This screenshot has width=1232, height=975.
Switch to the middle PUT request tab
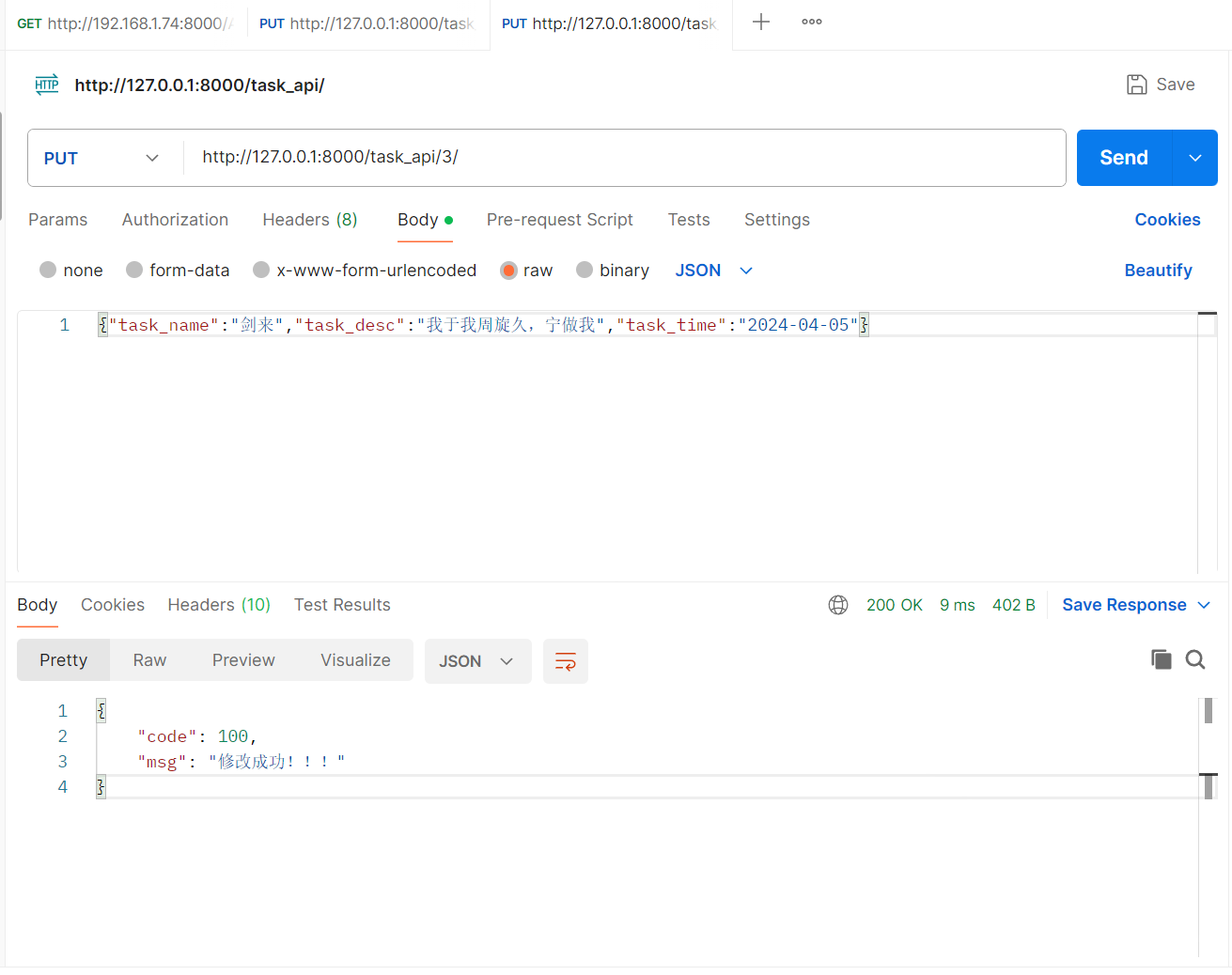point(367,23)
